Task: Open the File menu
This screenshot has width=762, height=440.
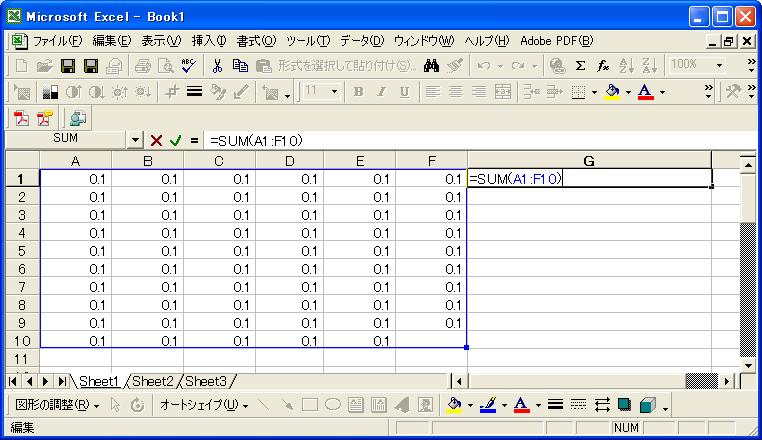Action: (x=57, y=41)
